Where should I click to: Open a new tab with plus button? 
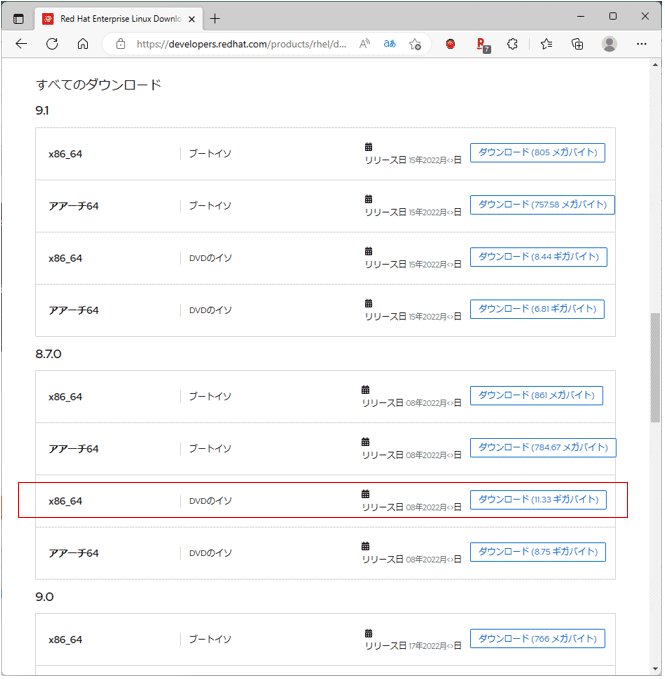215,19
